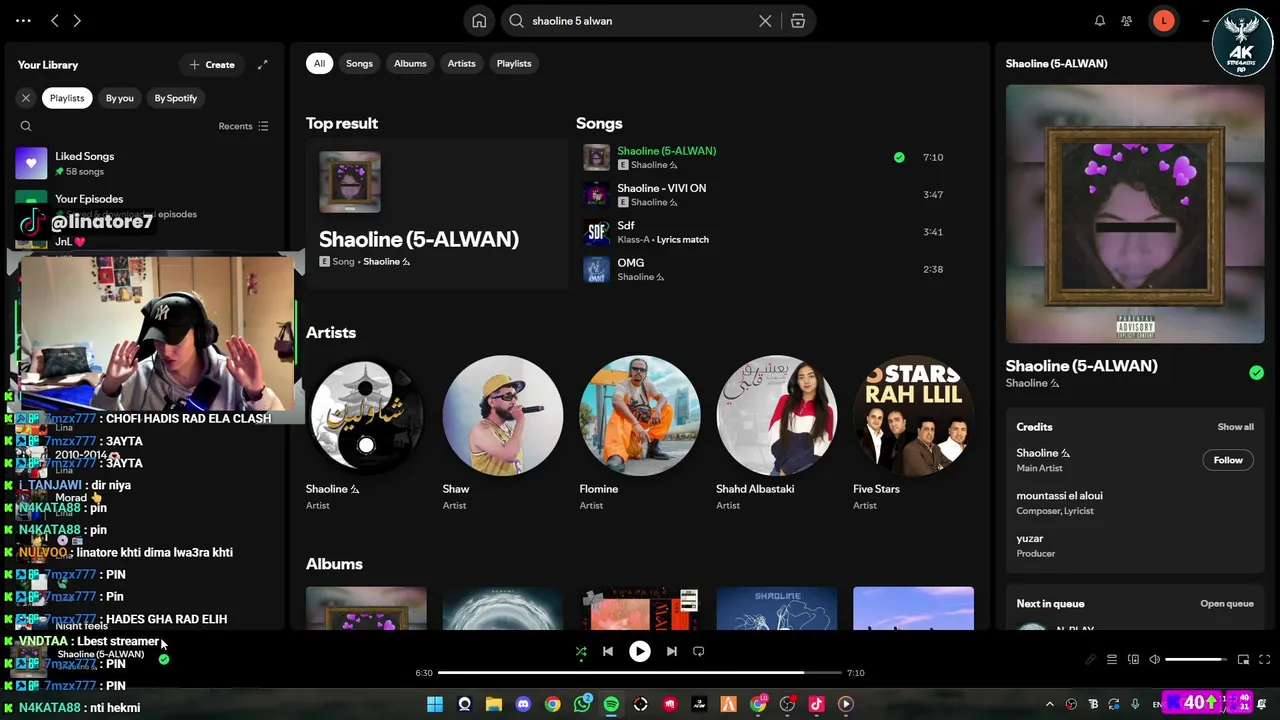Toggle the Playlists filter chip
Viewport: 1280px width, 720px height.
tap(67, 98)
